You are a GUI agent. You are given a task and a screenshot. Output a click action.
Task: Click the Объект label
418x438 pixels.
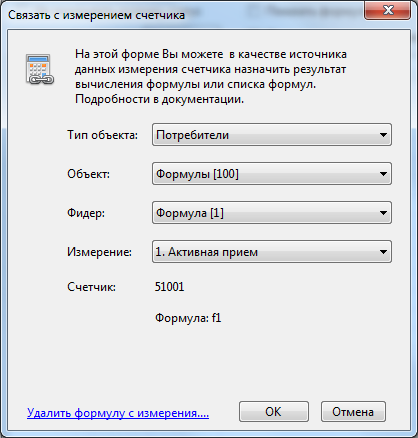(88, 174)
